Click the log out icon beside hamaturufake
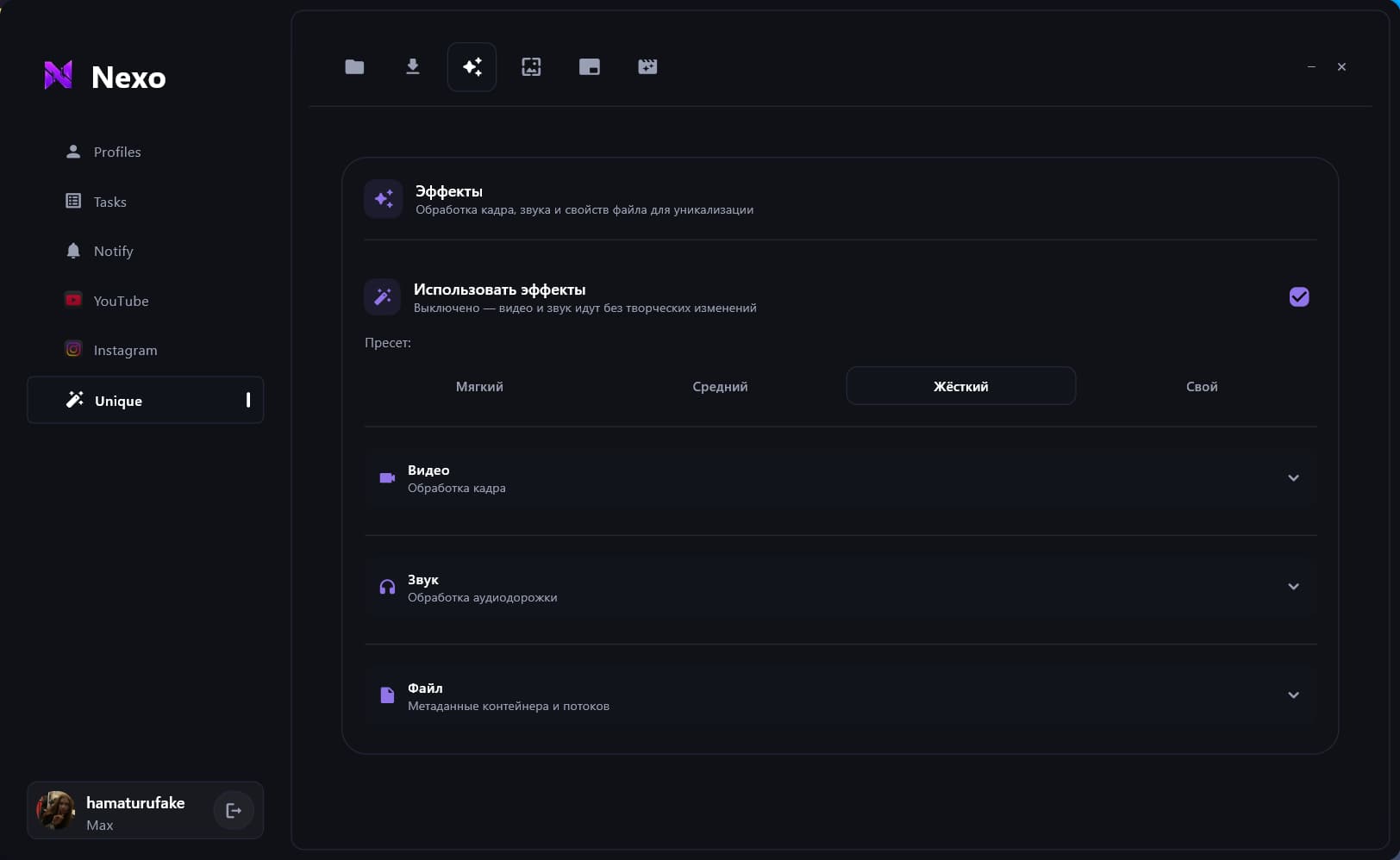Viewport: 1400px width, 860px height. [234, 811]
